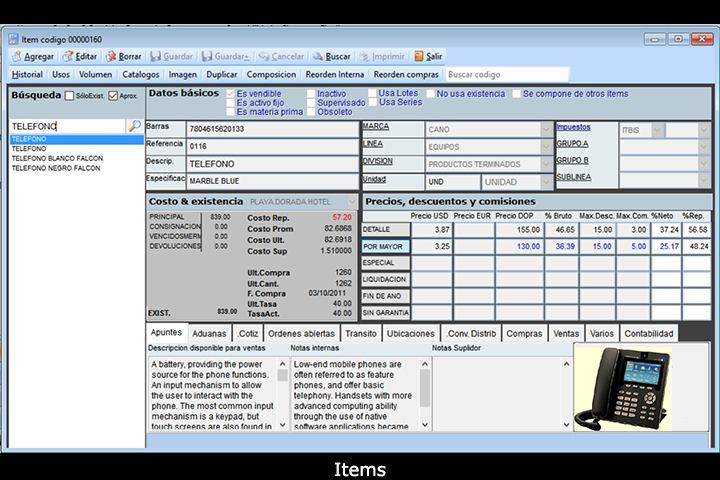Switch to the Aduanas tab
Image resolution: width=720 pixels, height=480 pixels.
pyautogui.click(x=210, y=333)
